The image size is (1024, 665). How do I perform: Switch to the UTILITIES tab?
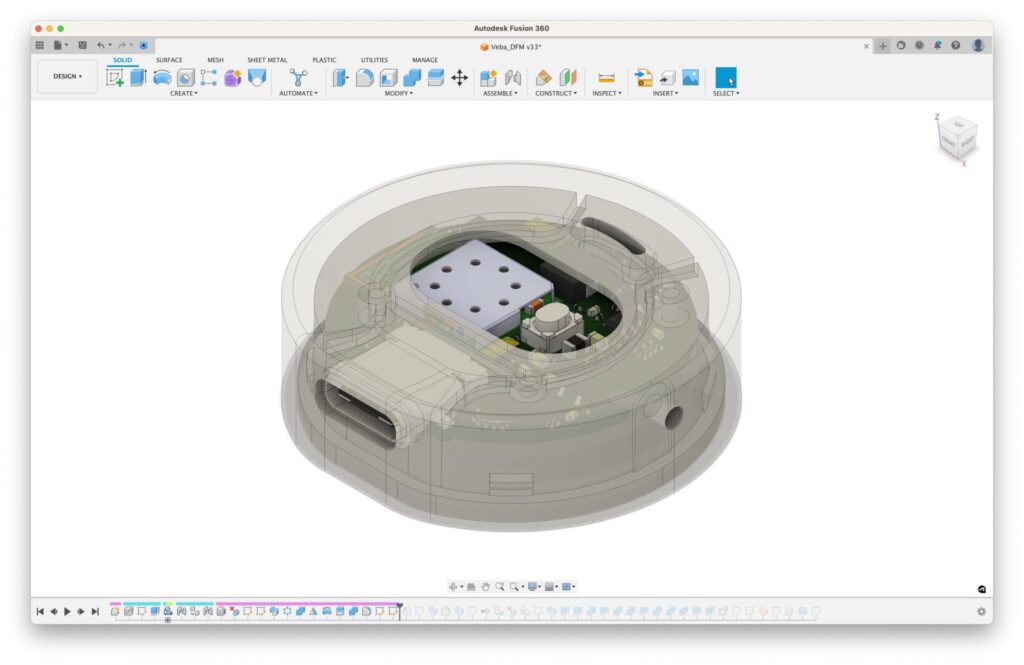click(x=374, y=60)
